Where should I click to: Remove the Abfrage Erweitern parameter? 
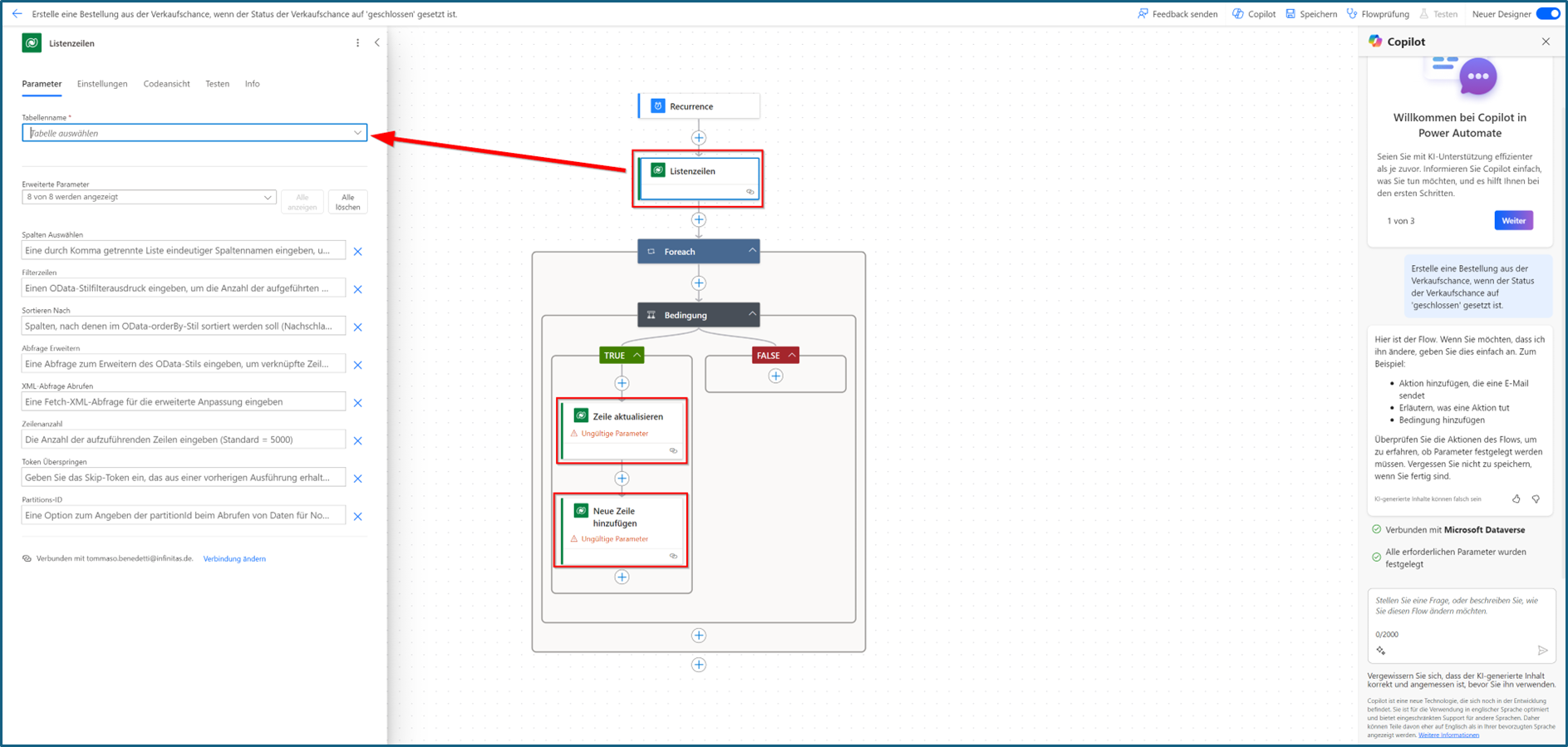point(358,365)
